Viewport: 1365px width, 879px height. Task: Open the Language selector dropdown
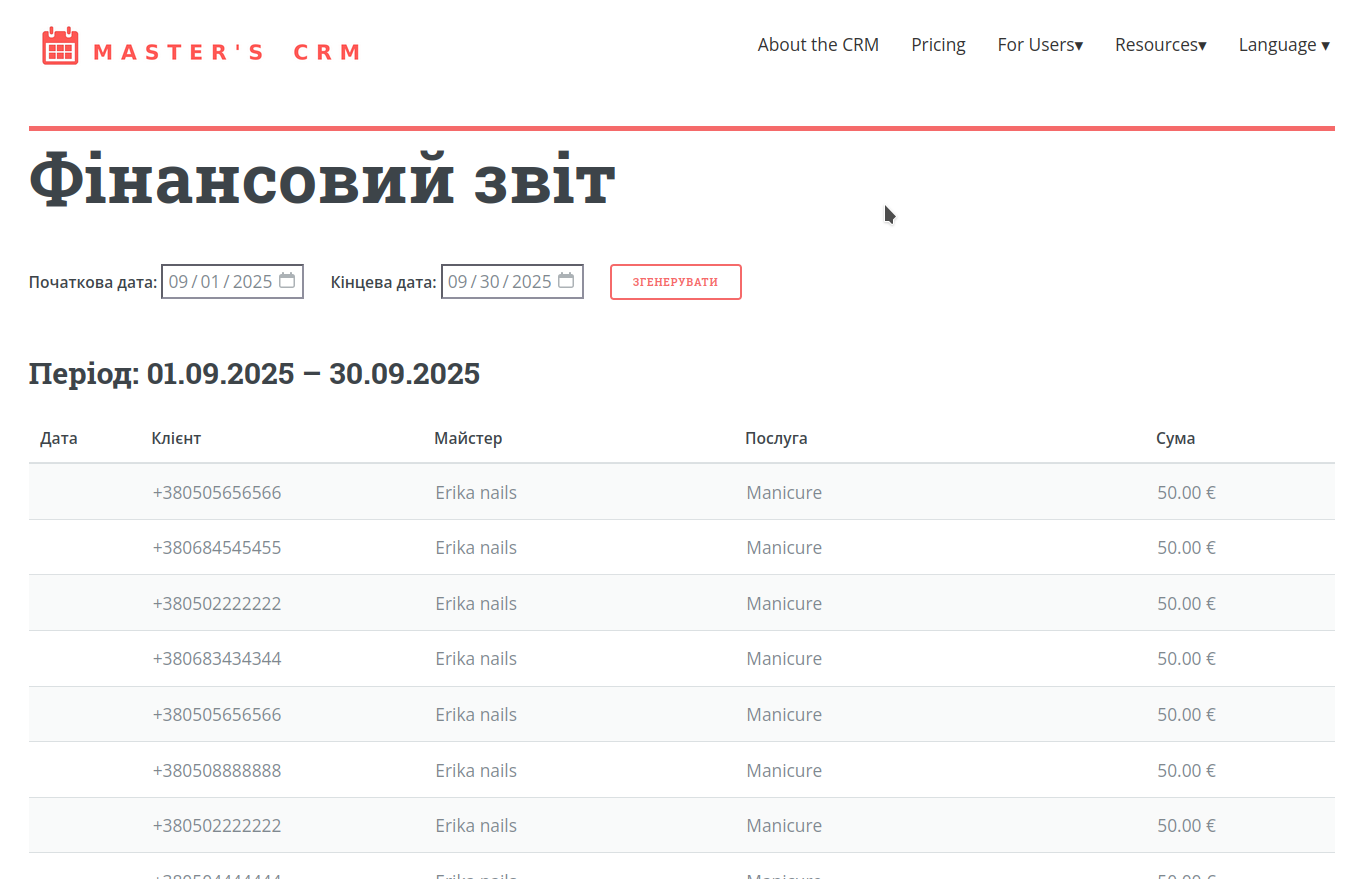tap(1283, 45)
